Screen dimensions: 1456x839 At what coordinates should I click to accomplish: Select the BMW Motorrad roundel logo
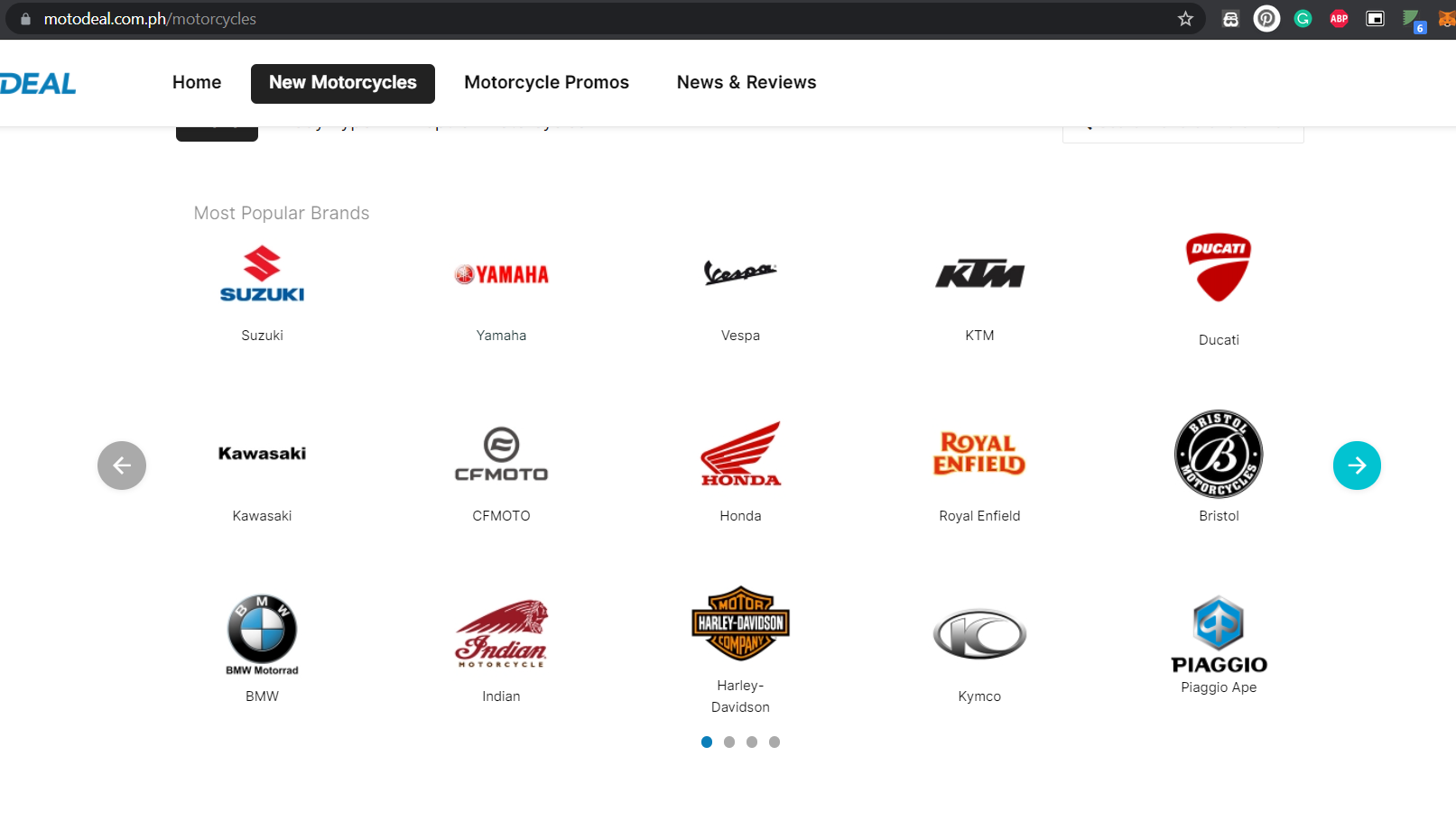[x=262, y=634]
